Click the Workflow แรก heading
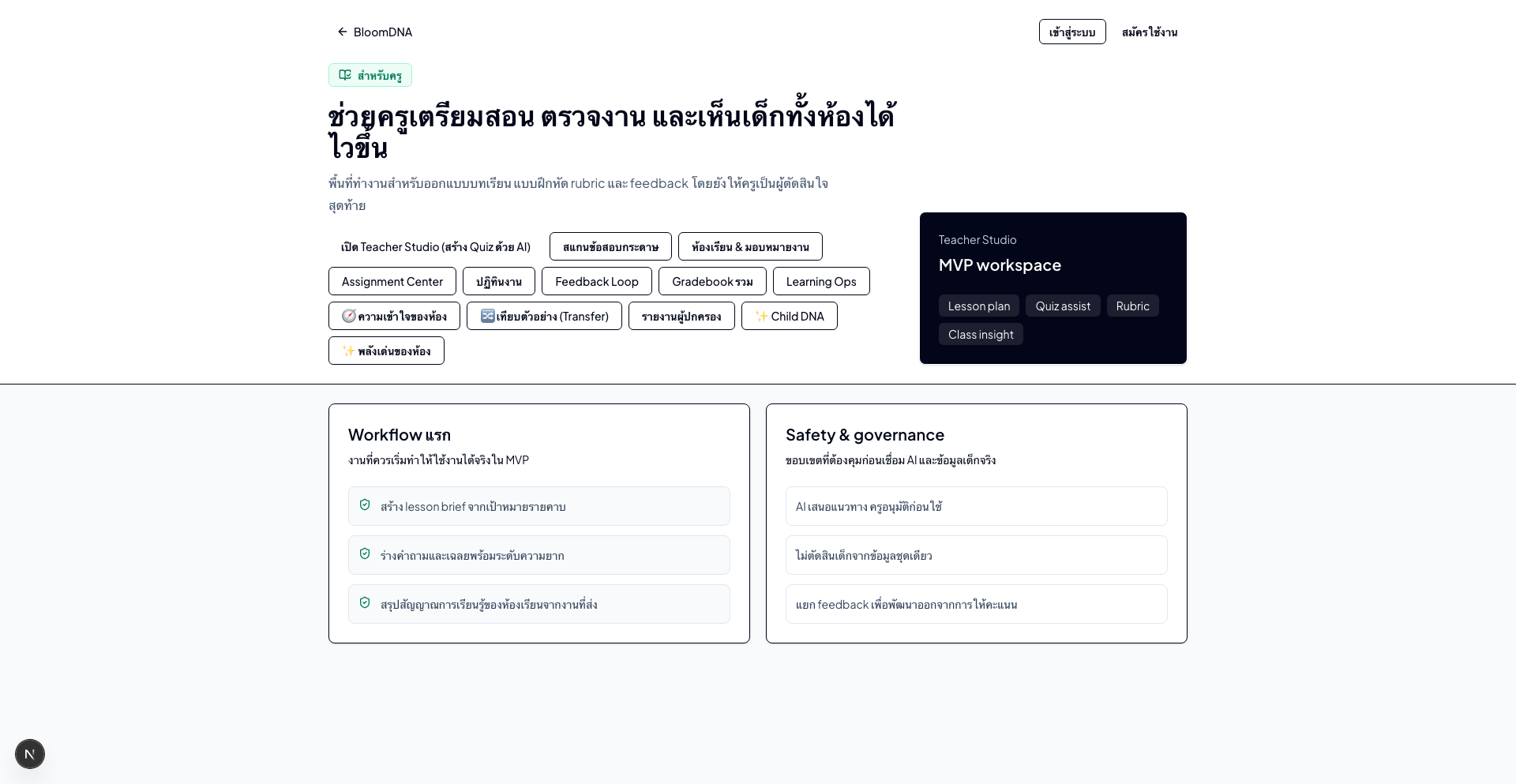Screen dimensions: 1516x784 400,435
